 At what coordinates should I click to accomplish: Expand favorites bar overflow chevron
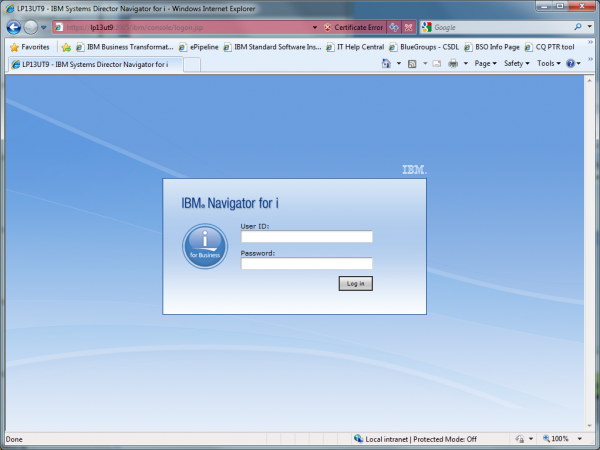(590, 42)
